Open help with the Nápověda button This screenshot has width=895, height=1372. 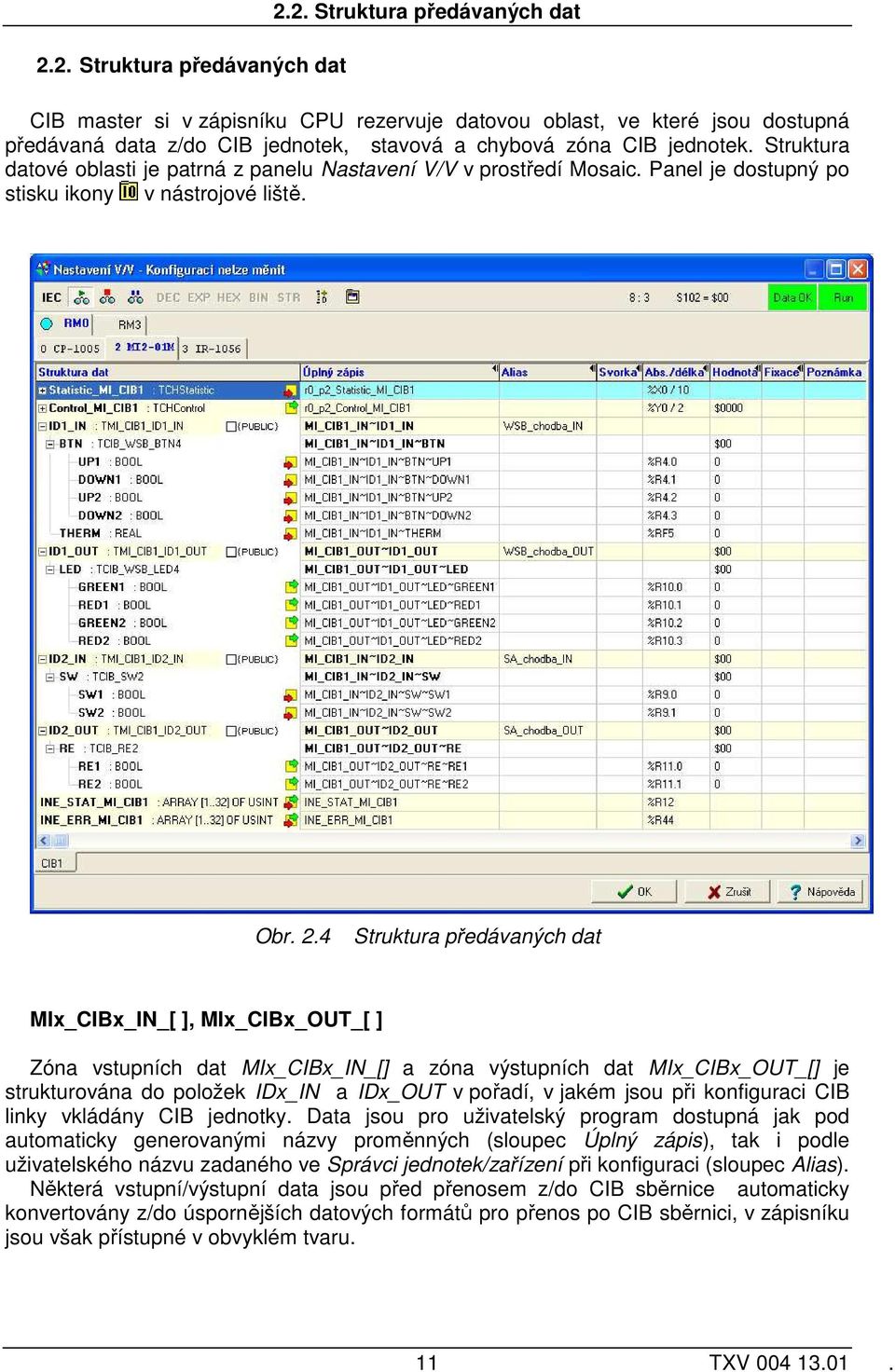coord(821,892)
